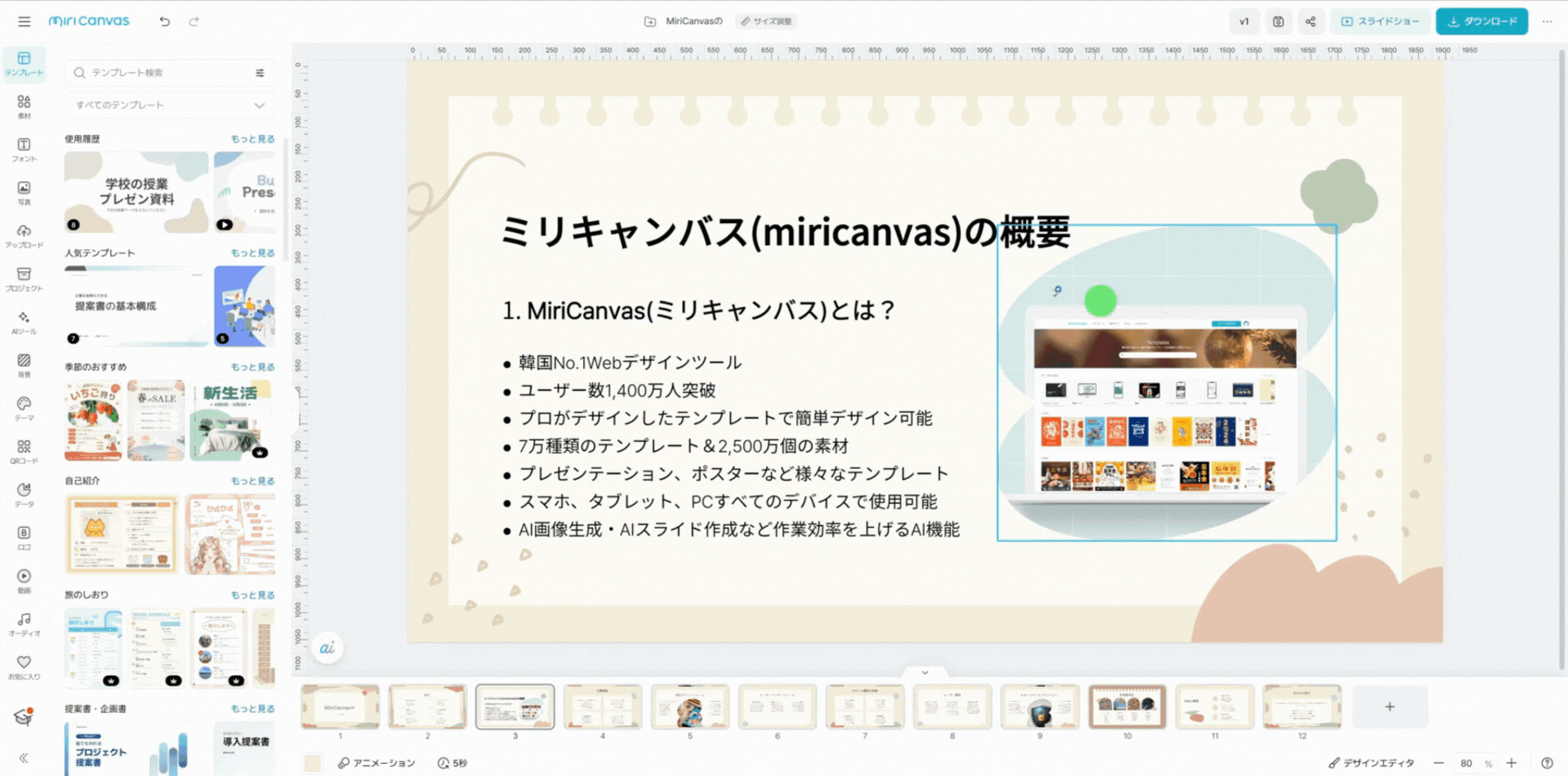
Task: Select slide thumbnail 10
Action: pos(1127,707)
